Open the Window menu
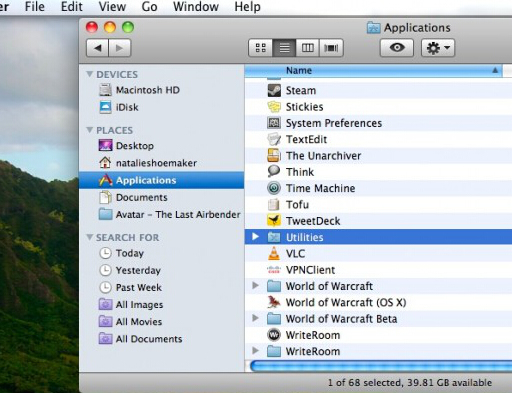Image resolution: width=512 pixels, height=393 pixels. pyautogui.click(x=196, y=7)
